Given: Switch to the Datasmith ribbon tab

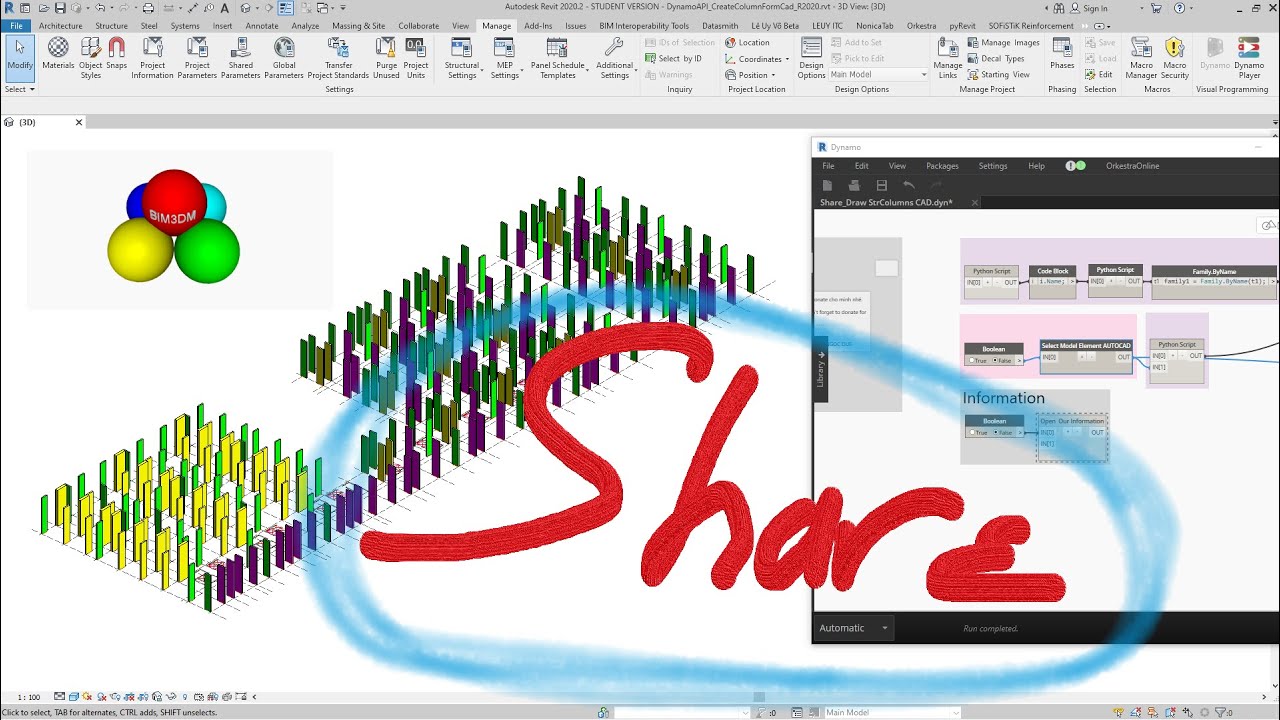Looking at the screenshot, I should coord(720,26).
